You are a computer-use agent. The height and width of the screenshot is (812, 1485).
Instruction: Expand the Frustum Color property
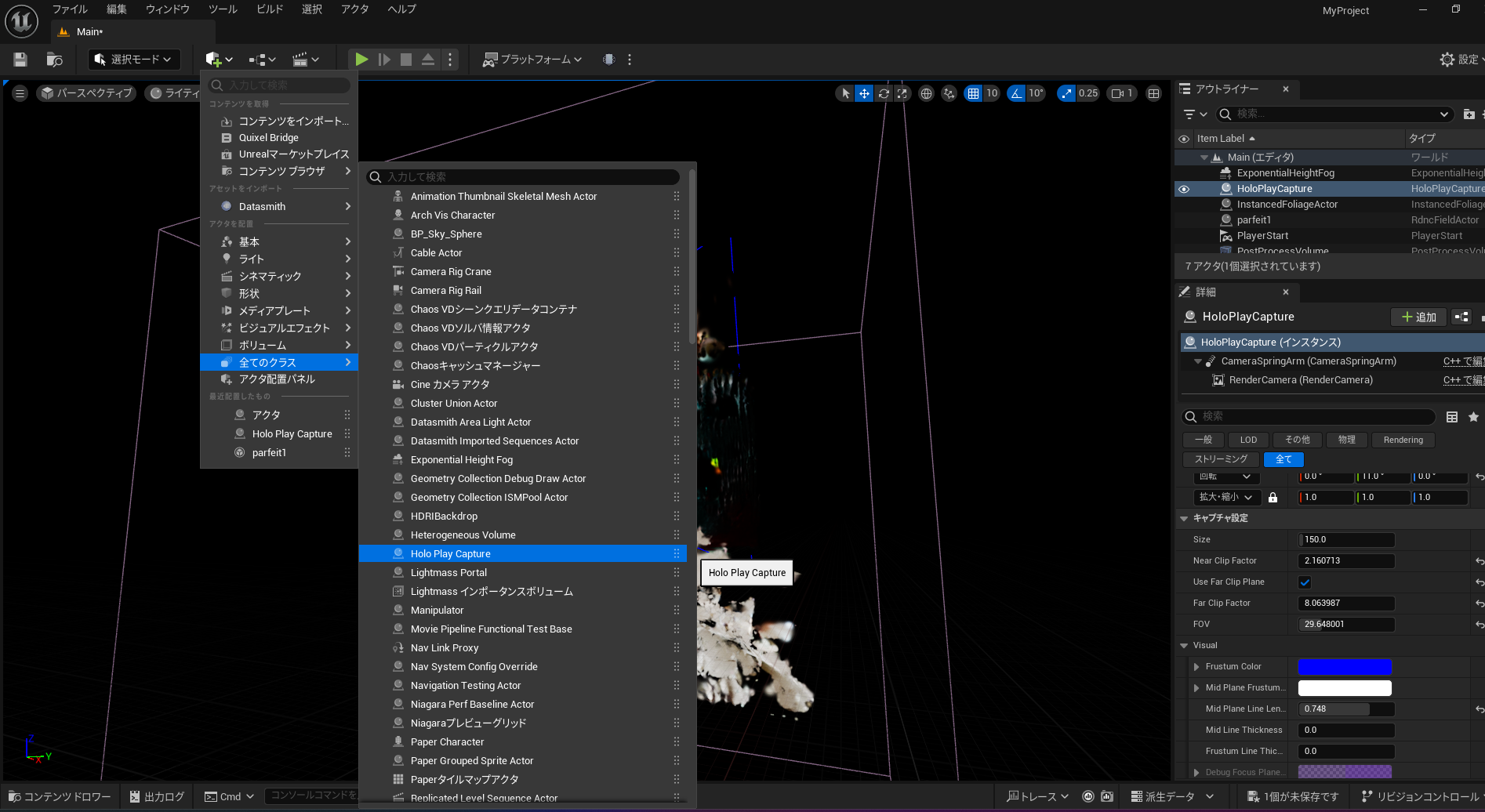1196,667
